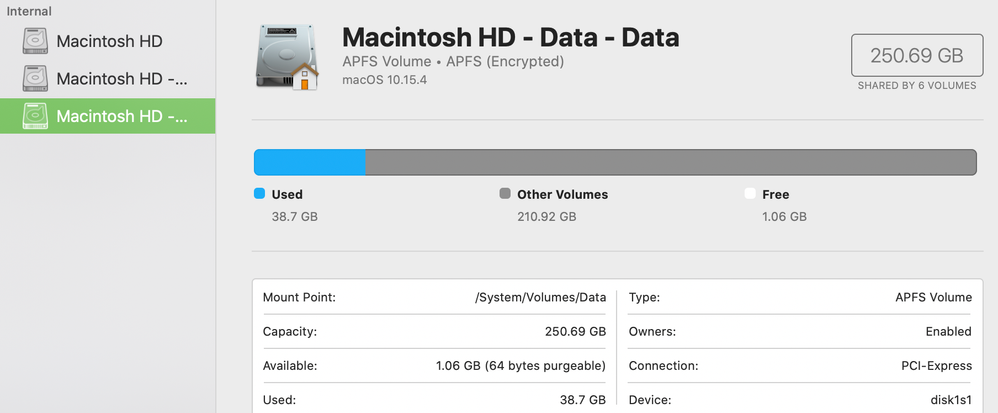998x413 pixels.
Task: Click the Owners "Enabled" value
Action: (x=948, y=332)
